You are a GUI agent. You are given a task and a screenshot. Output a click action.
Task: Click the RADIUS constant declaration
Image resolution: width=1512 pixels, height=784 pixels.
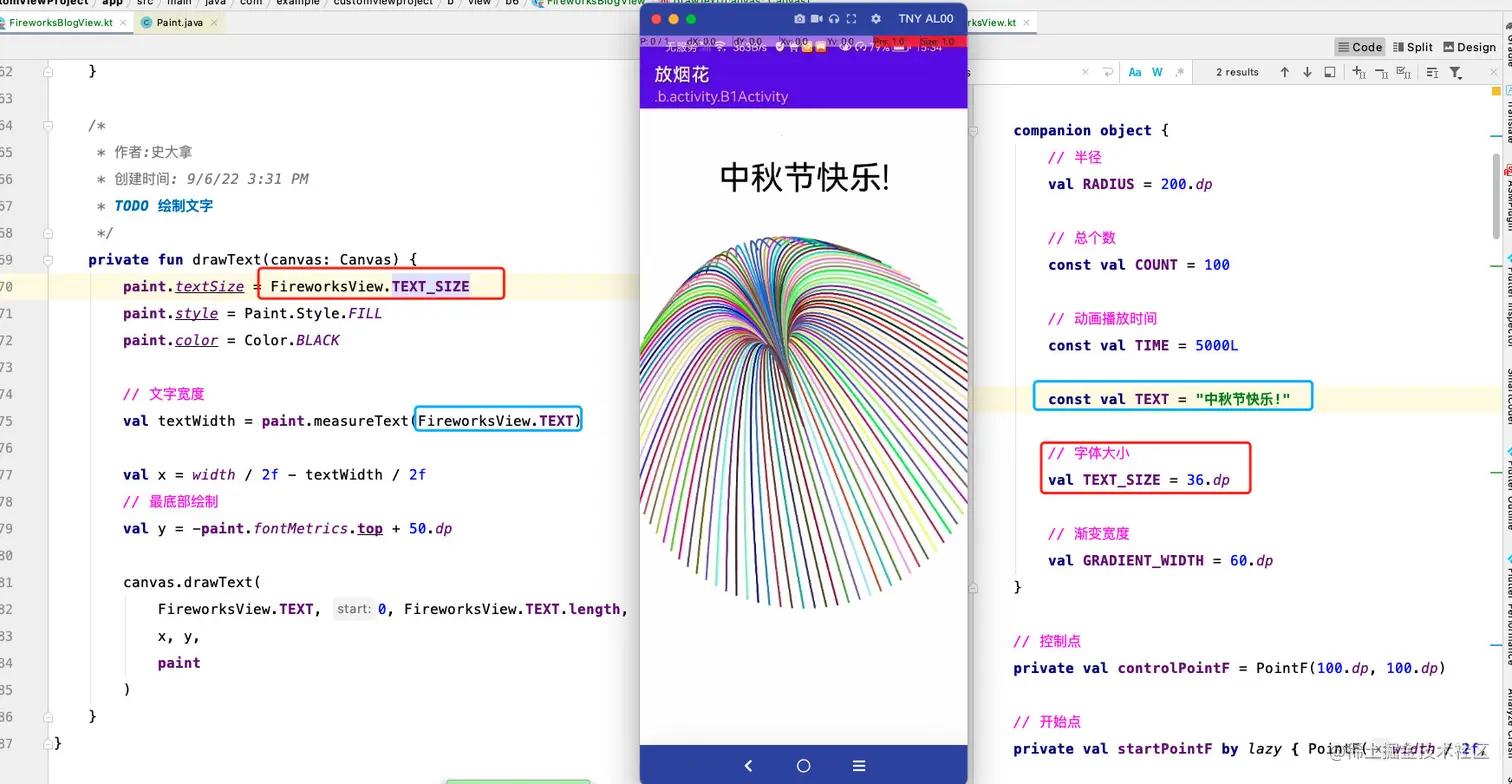pos(1130,184)
